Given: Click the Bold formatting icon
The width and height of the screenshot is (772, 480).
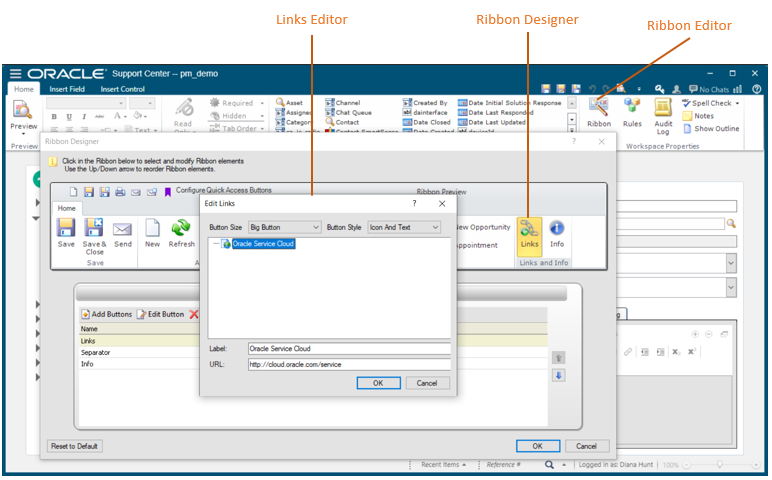Looking at the screenshot, I should [x=54, y=117].
